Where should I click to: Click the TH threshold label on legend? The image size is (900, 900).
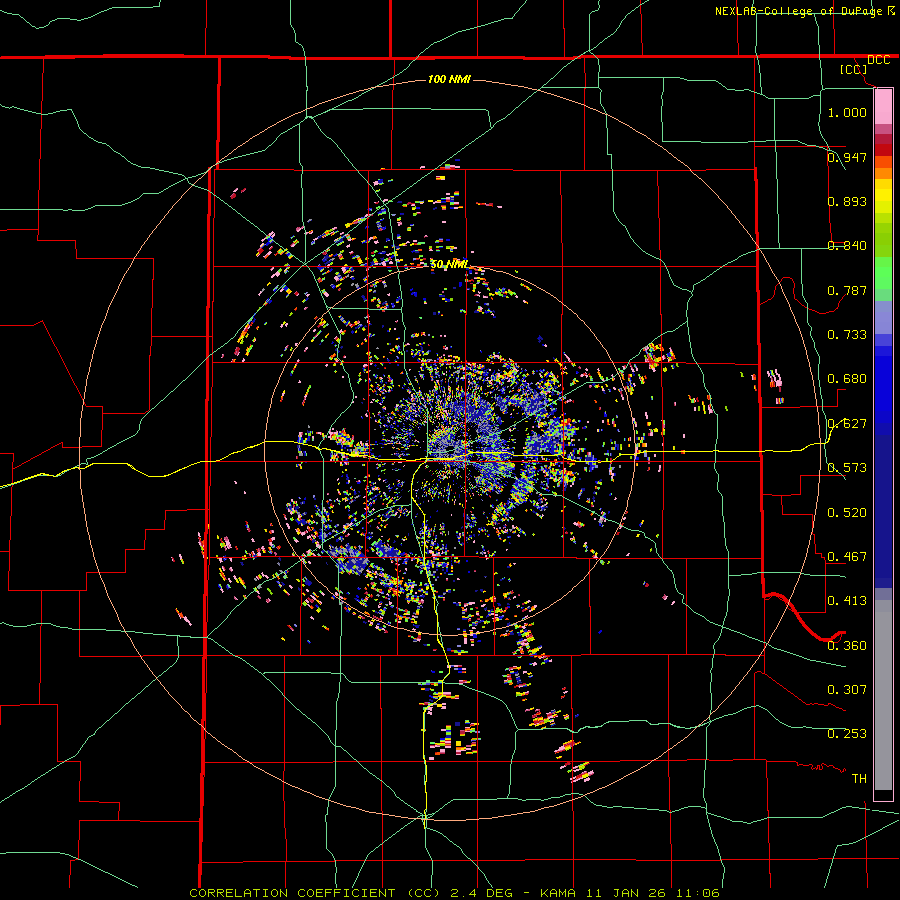[x=859, y=779]
